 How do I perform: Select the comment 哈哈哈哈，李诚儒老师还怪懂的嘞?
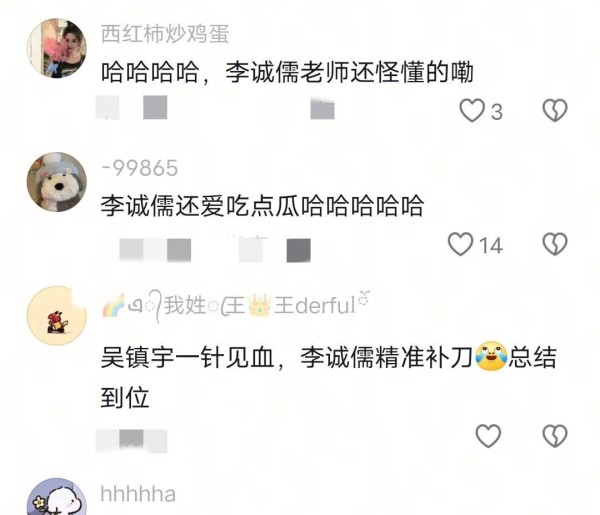pos(287,72)
